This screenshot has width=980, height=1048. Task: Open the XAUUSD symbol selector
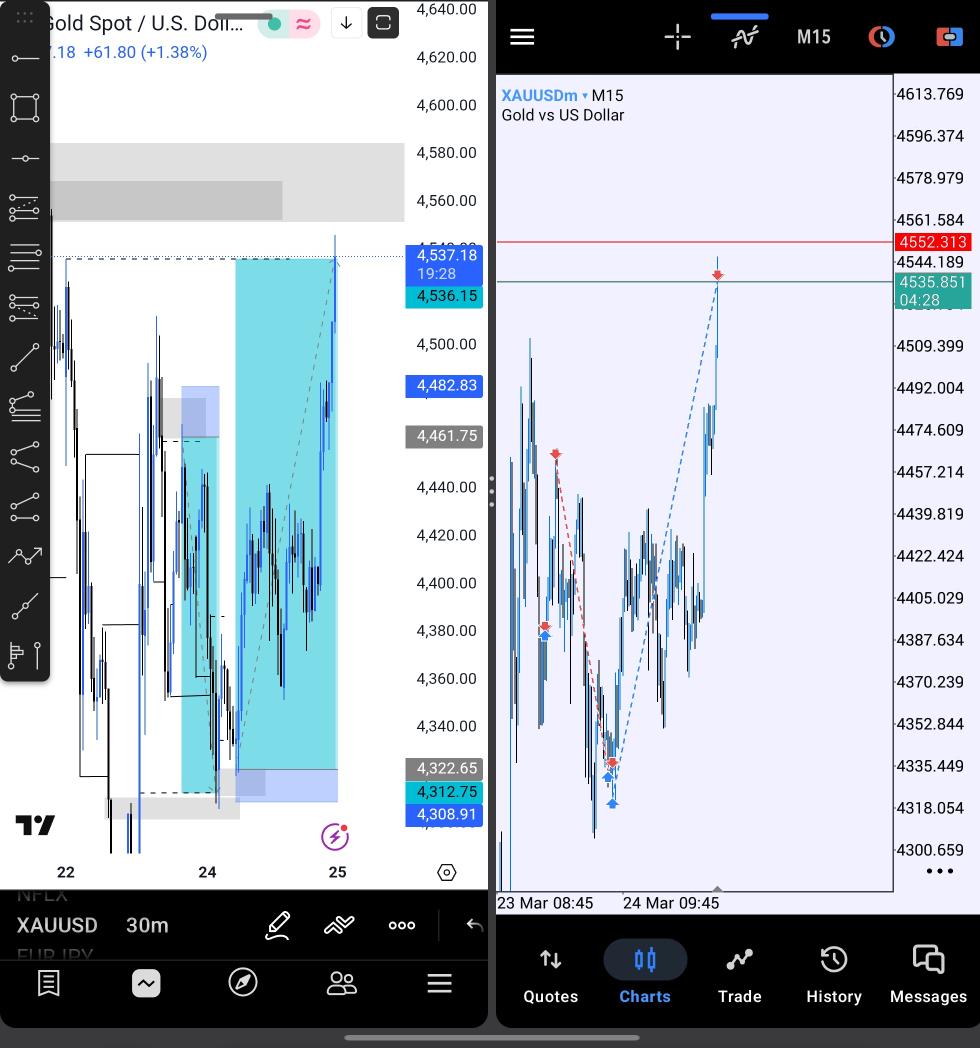(57, 925)
